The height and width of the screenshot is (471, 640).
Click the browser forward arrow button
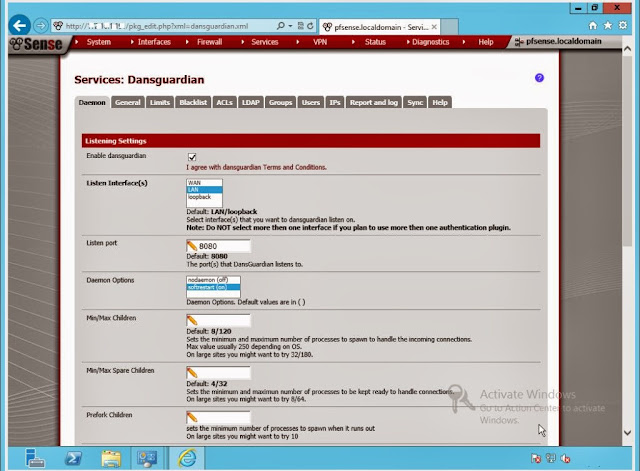click(x=40, y=26)
